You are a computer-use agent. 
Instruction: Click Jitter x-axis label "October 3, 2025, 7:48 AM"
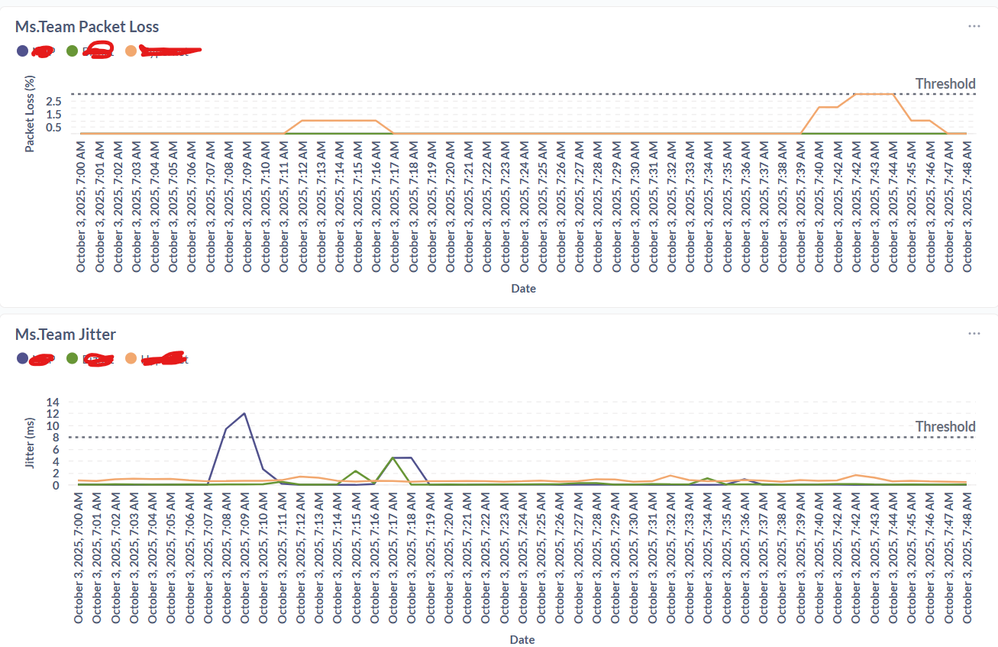(x=967, y=557)
